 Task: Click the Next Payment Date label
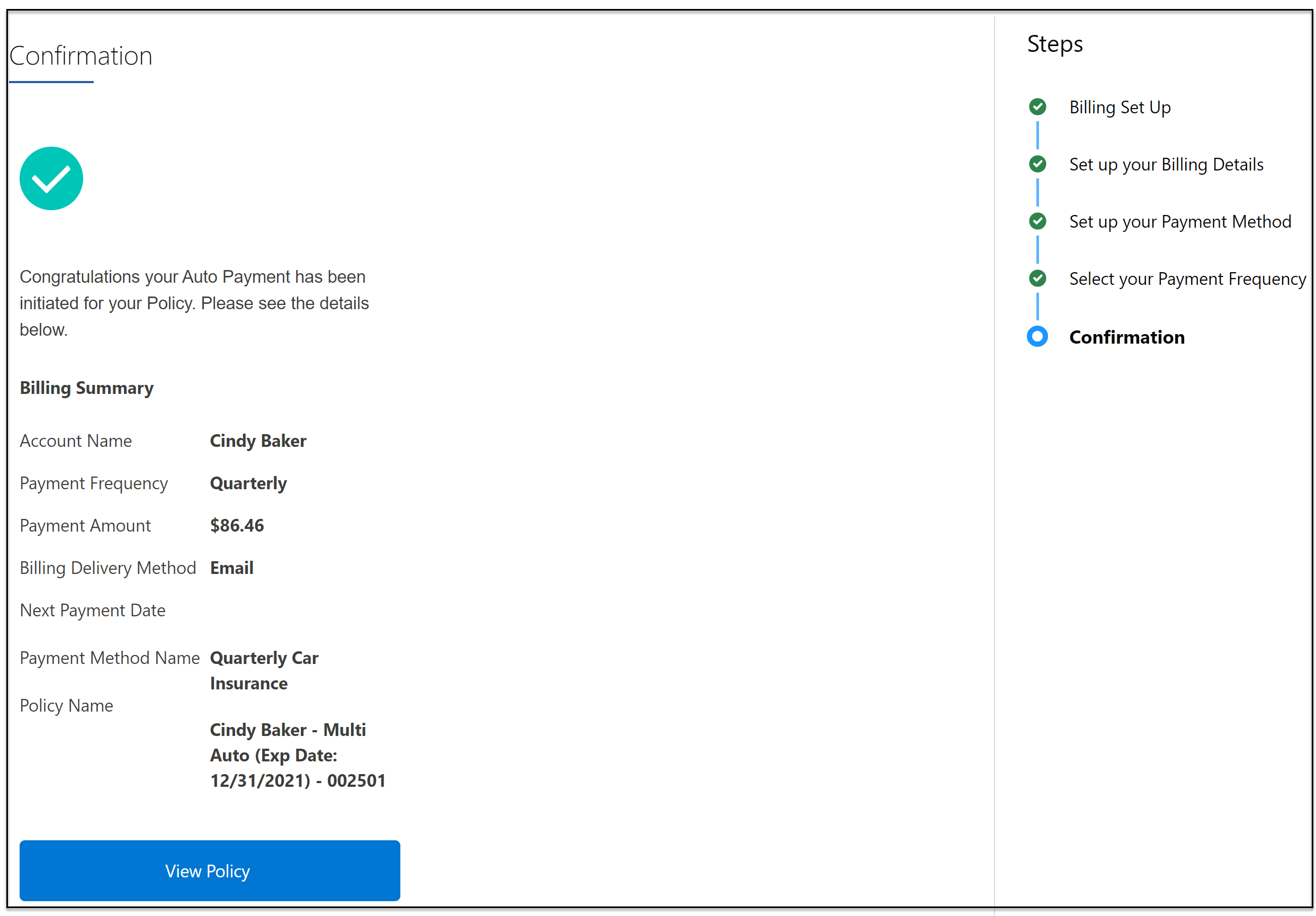coord(92,610)
